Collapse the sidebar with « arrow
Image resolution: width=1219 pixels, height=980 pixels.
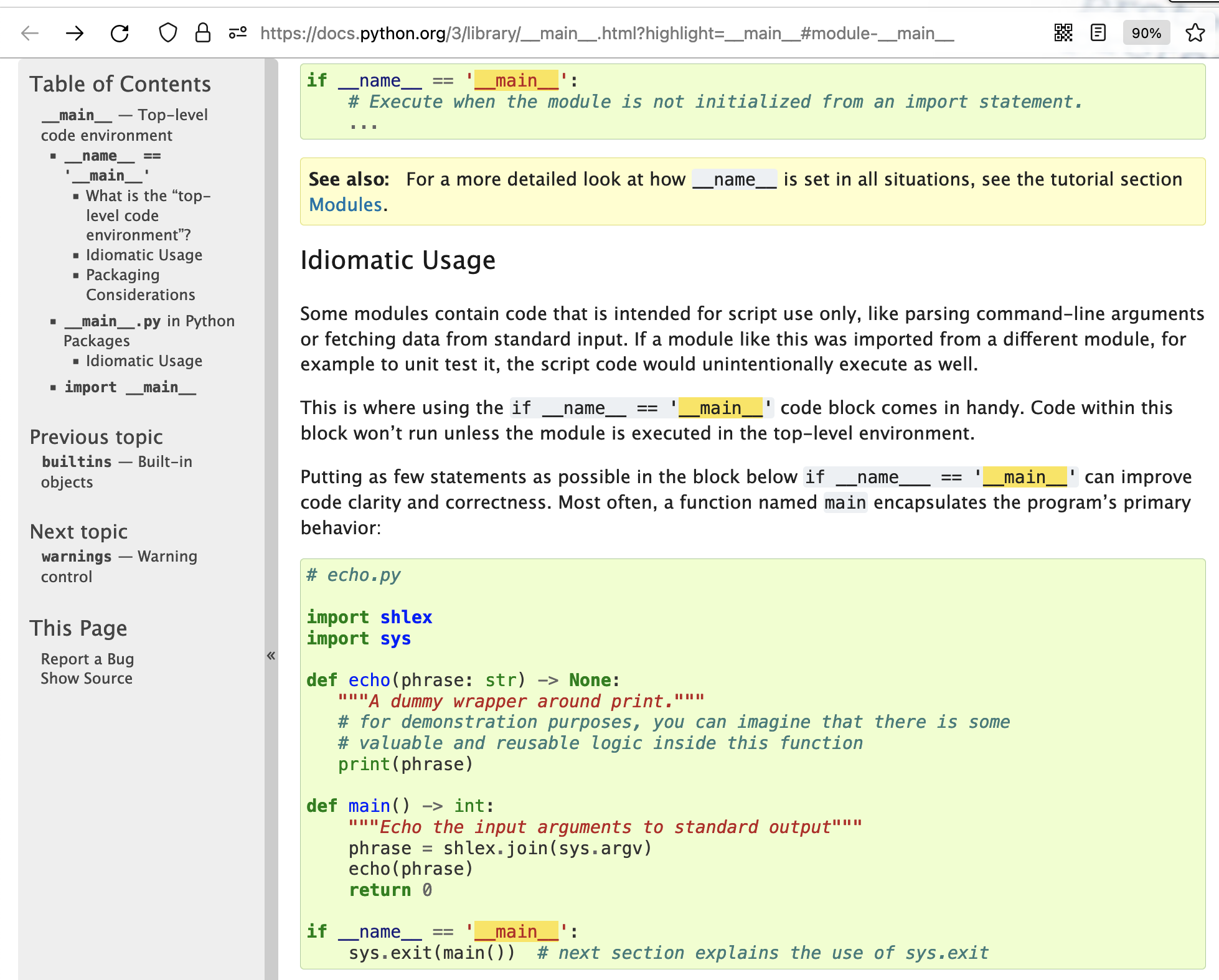(x=271, y=655)
